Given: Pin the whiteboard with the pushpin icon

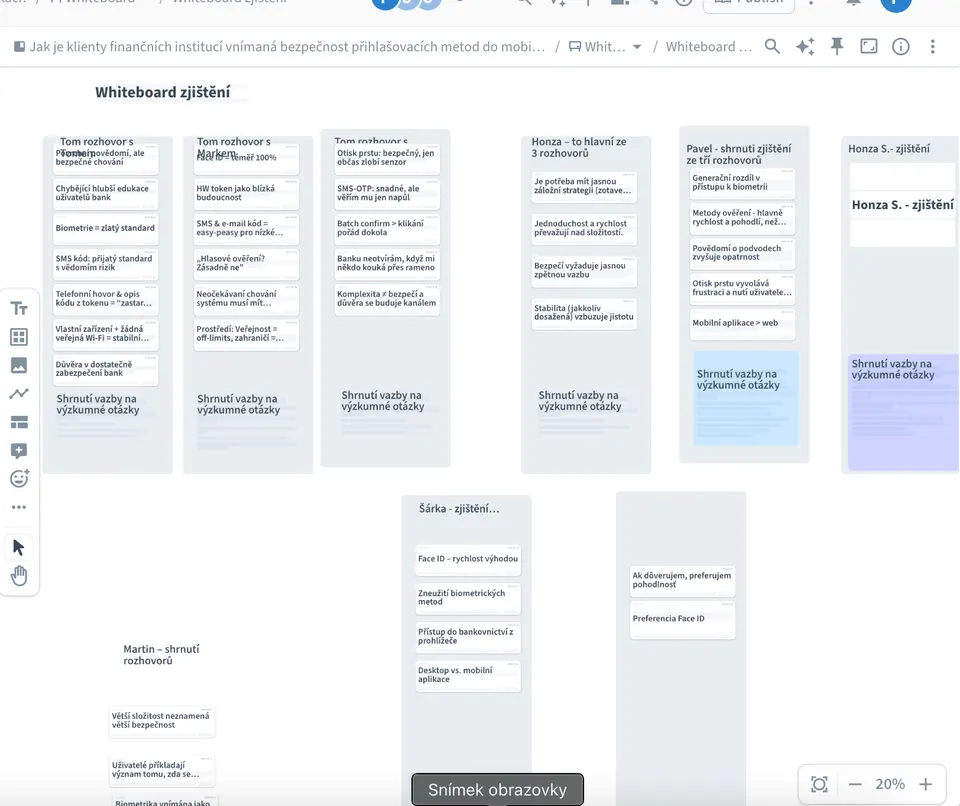Looking at the screenshot, I should [837, 47].
